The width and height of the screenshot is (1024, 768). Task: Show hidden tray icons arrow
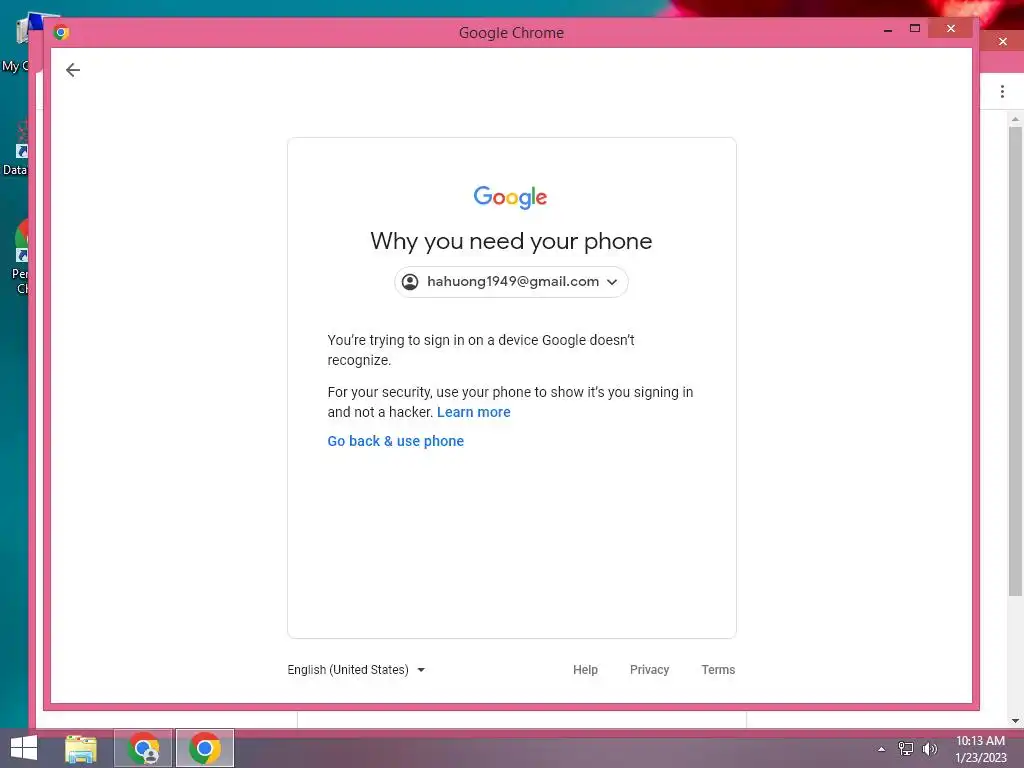[882, 749]
